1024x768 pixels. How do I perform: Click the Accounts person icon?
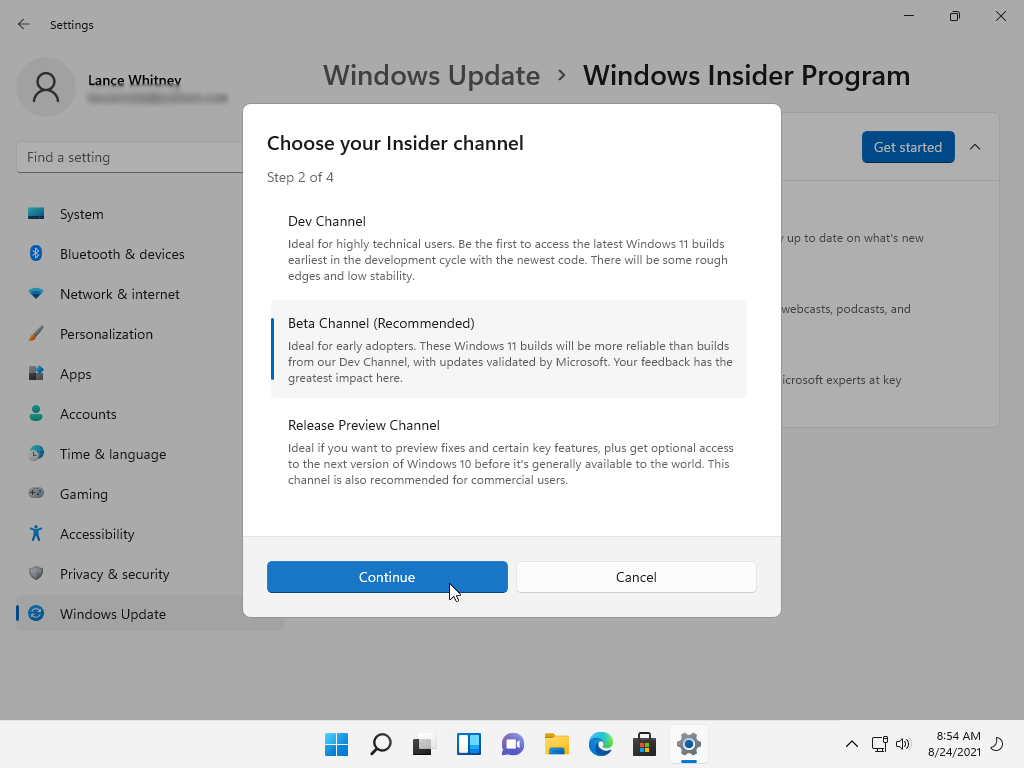point(36,413)
